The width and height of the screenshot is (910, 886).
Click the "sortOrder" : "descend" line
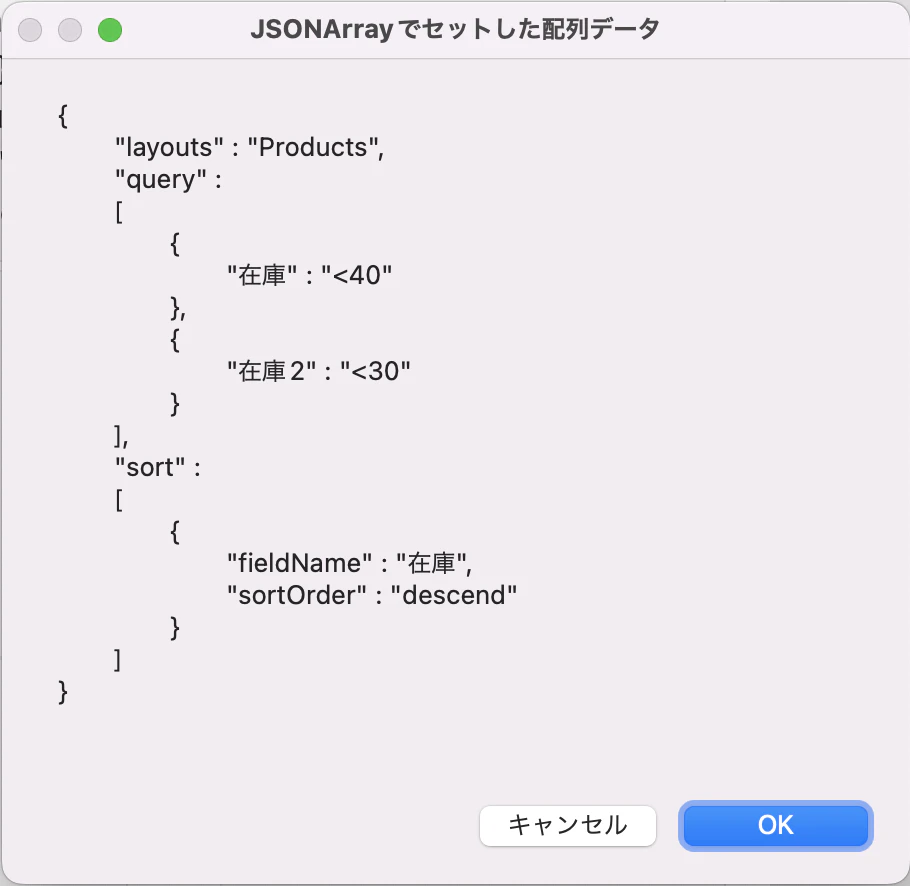[x=372, y=595]
